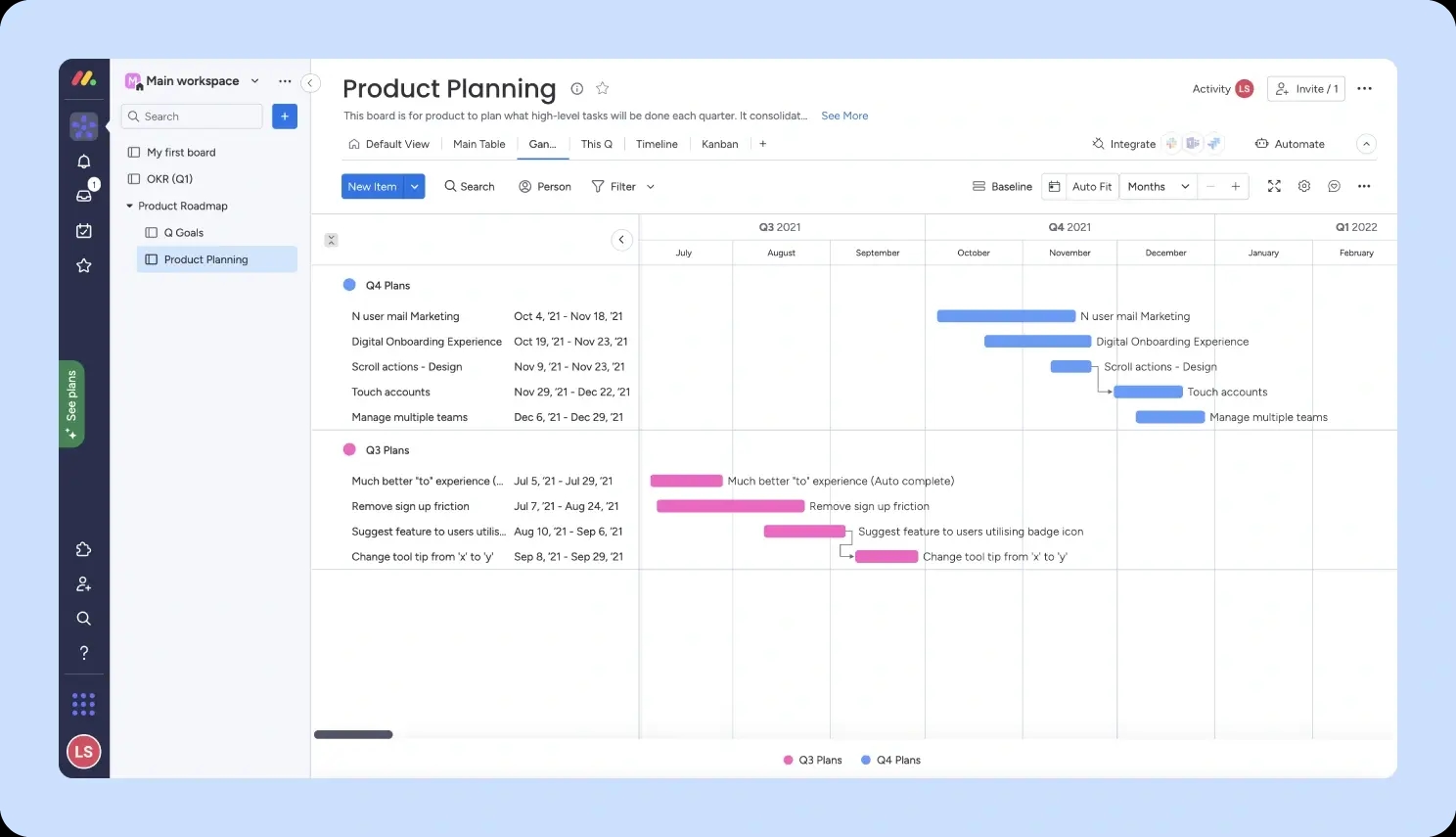Toggle Q4 Plans legend item
This screenshot has width=1456, height=837.
(891, 761)
